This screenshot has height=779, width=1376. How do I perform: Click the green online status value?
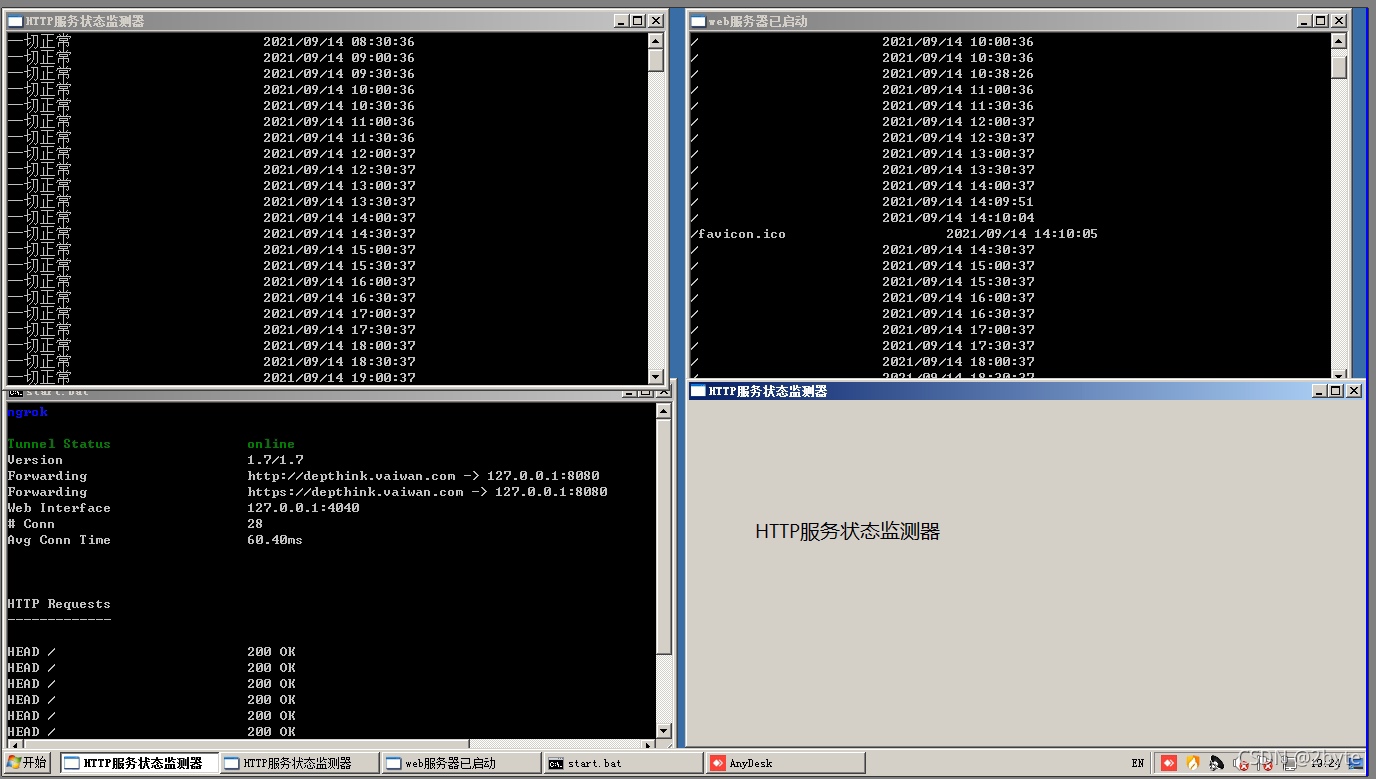click(271, 444)
